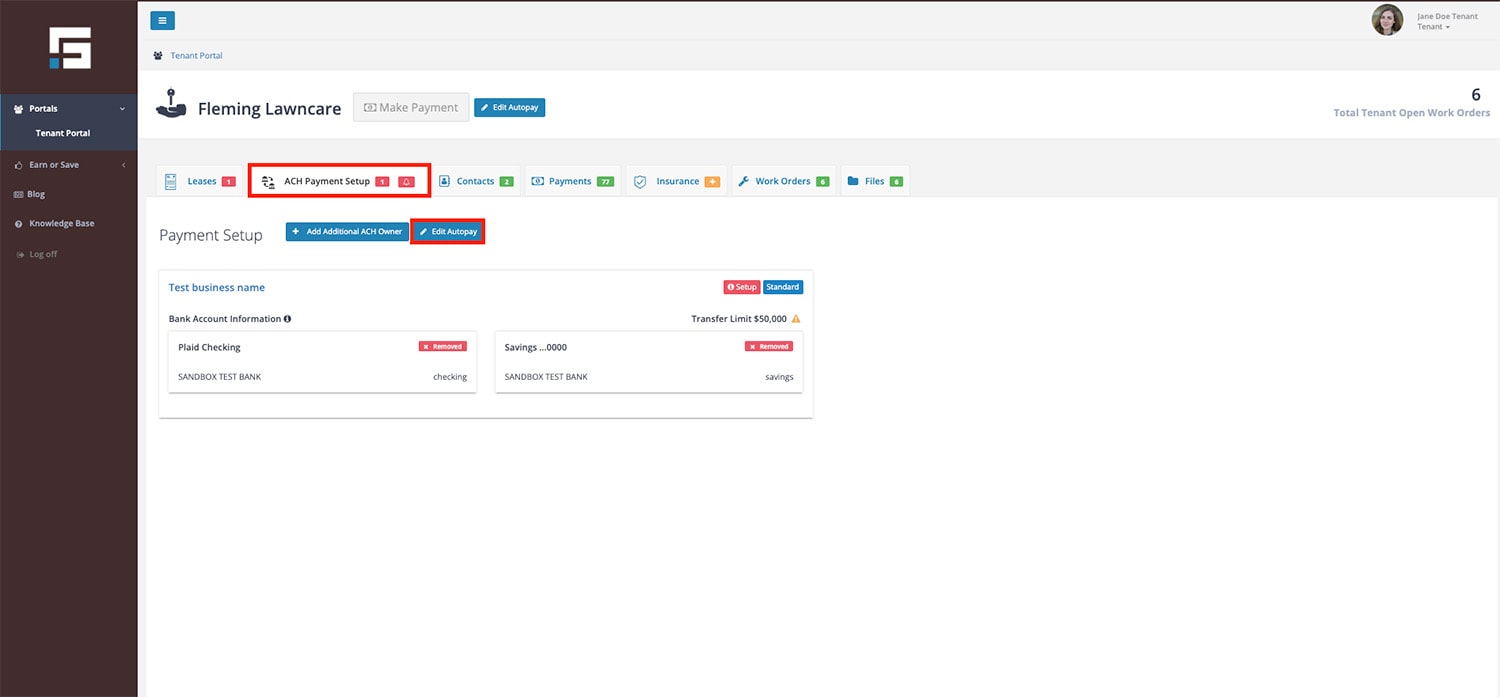Click the red bell alert badge on ACH tab

click(406, 182)
